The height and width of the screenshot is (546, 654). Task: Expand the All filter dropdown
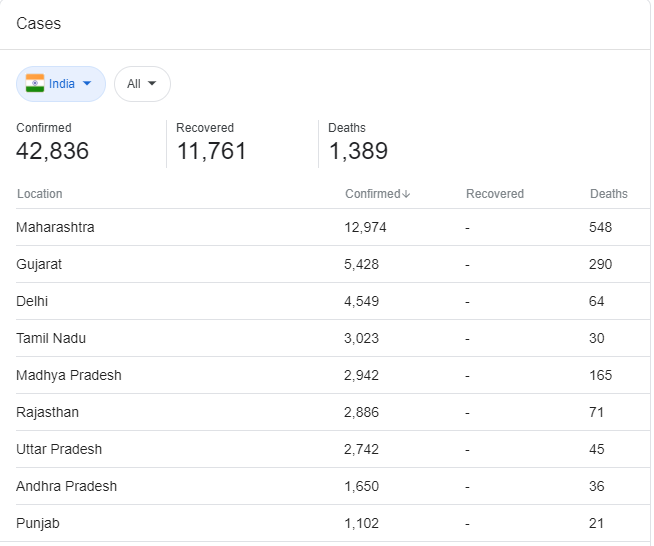[142, 84]
